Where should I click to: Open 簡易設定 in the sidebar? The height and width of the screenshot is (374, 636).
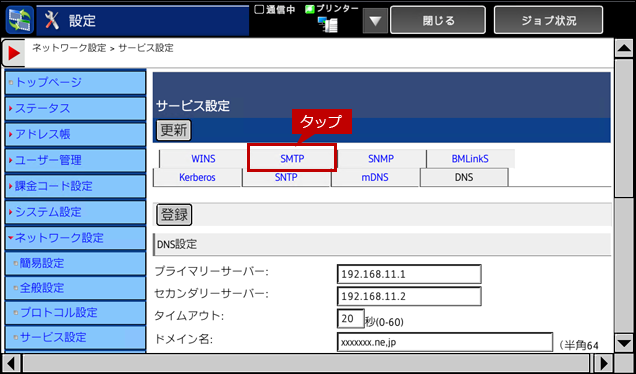tap(75, 263)
